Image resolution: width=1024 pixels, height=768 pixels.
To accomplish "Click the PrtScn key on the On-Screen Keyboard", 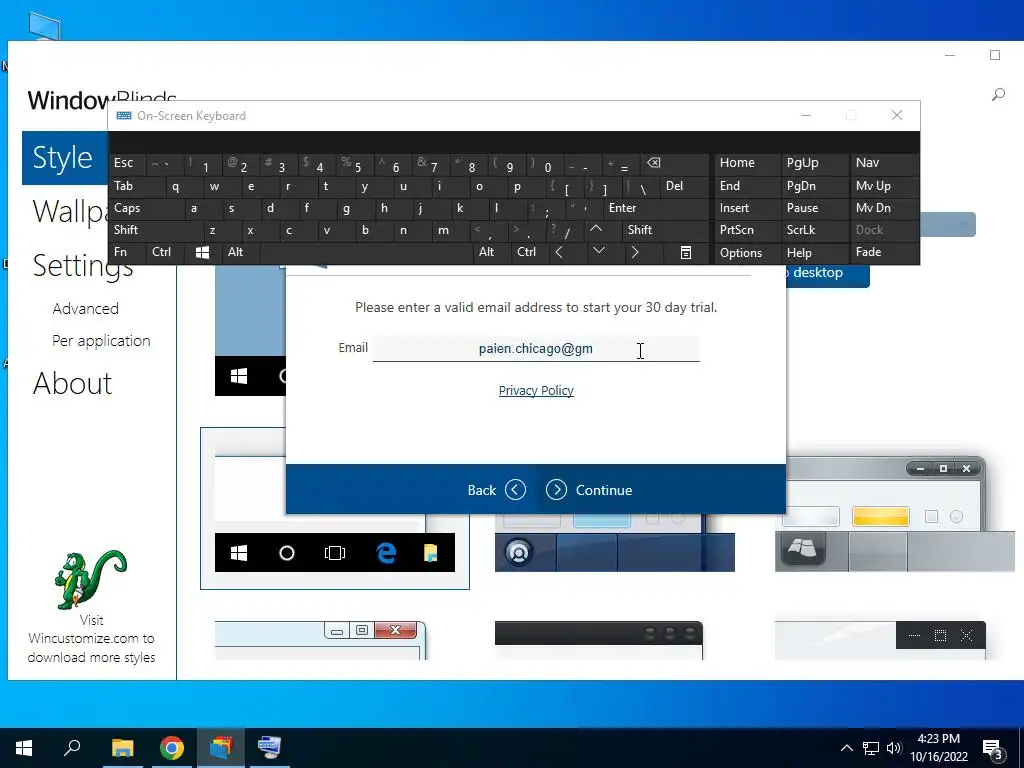I will pyautogui.click(x=746, y=230).
